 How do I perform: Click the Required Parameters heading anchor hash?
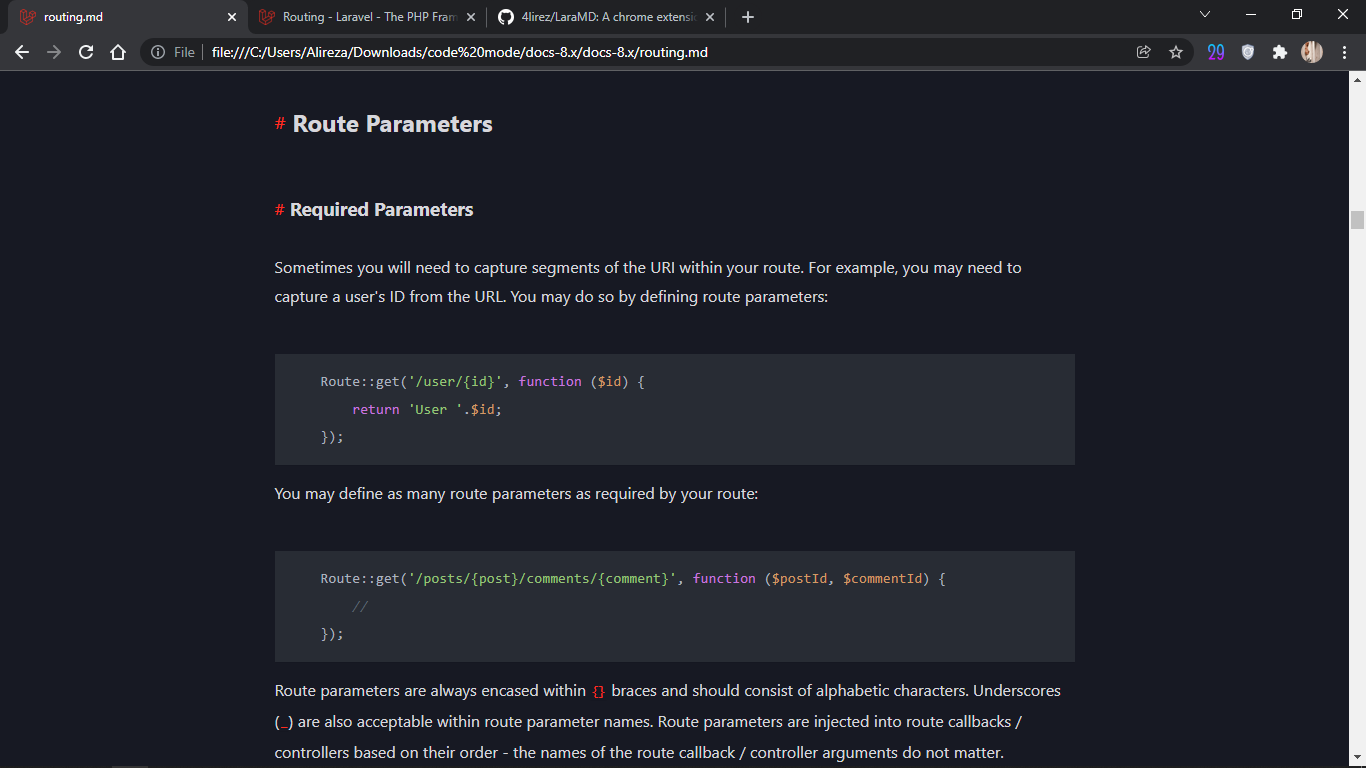(x=280, y=210)
